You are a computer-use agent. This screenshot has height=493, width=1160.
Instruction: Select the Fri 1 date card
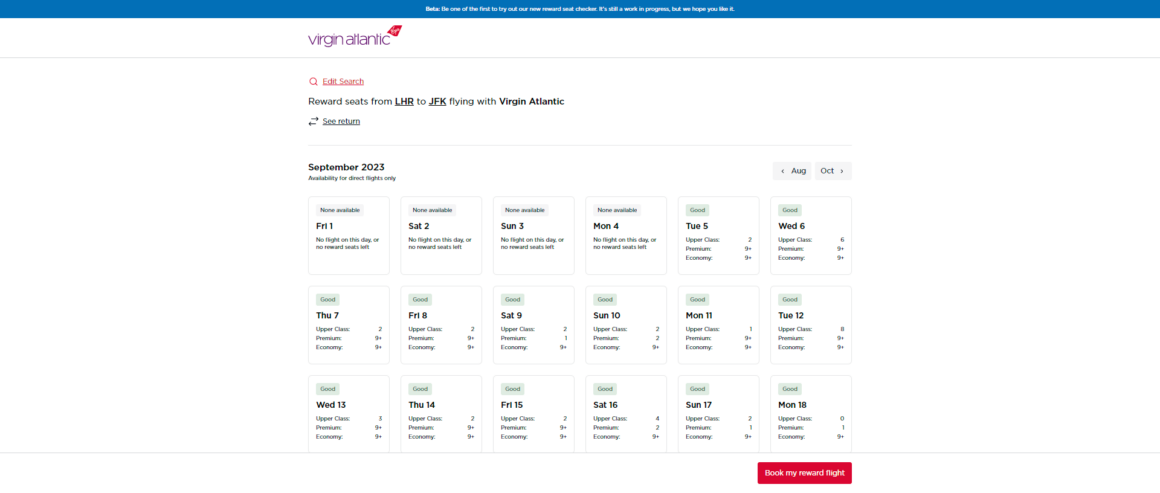(x=348, y=235)
